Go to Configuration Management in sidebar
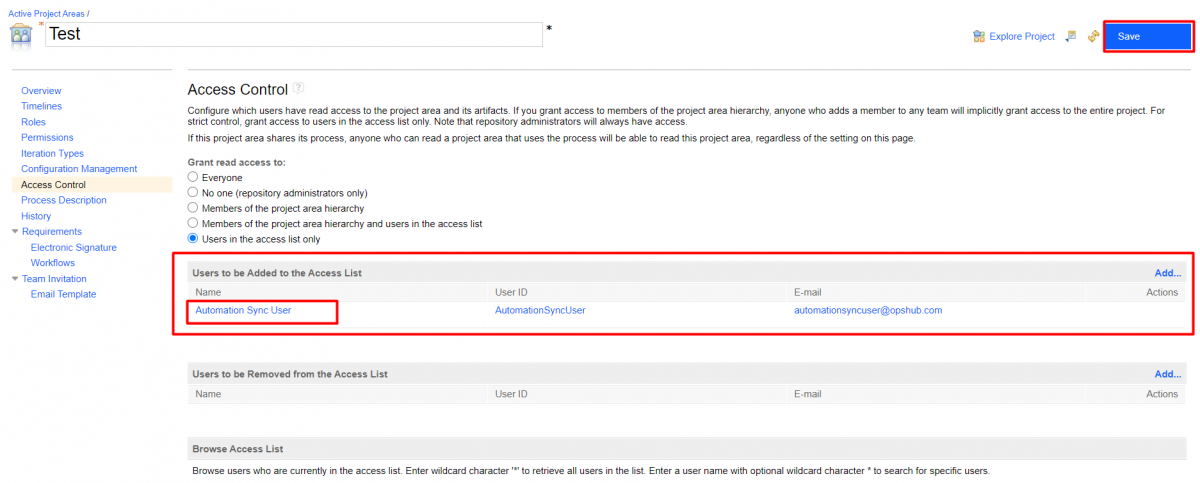Screen dimensions: 1200x483 click(x=79, y=169)
